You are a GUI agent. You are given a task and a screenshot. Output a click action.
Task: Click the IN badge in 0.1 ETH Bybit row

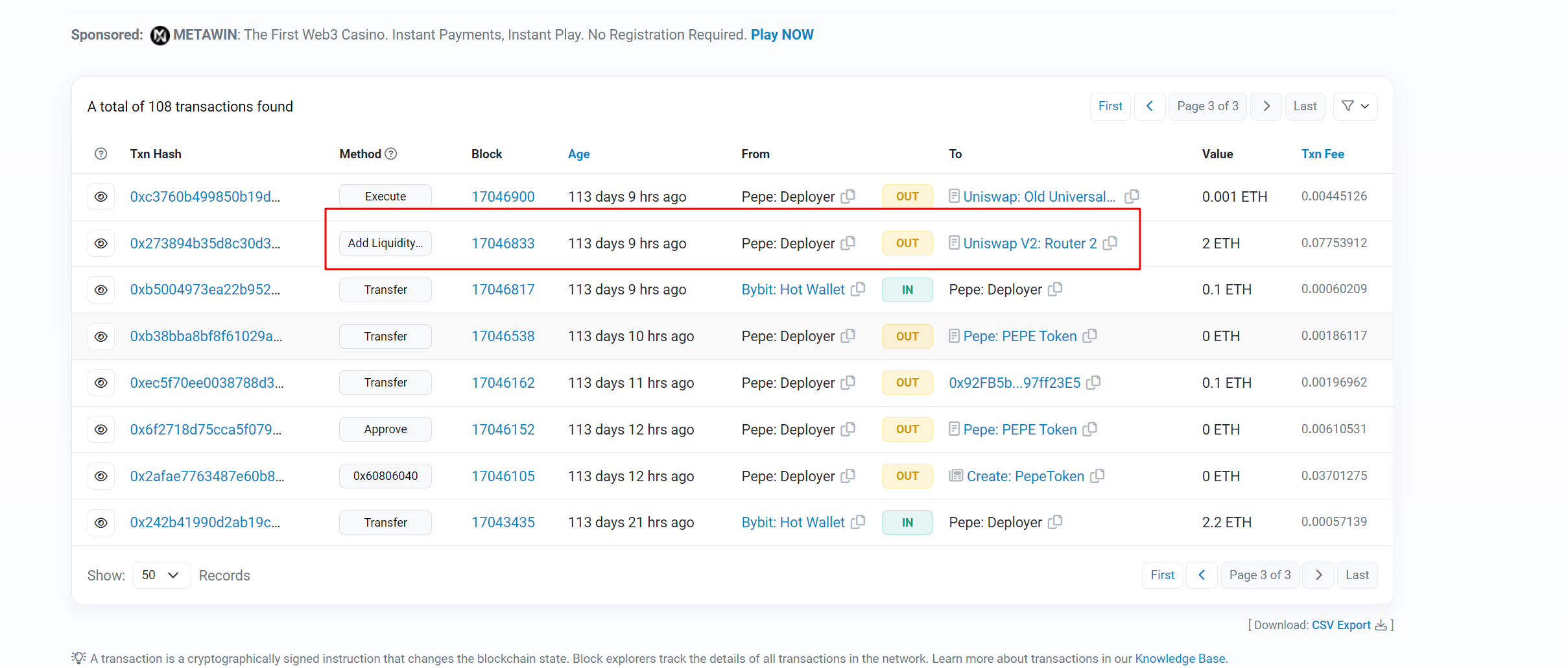point(907,290)
